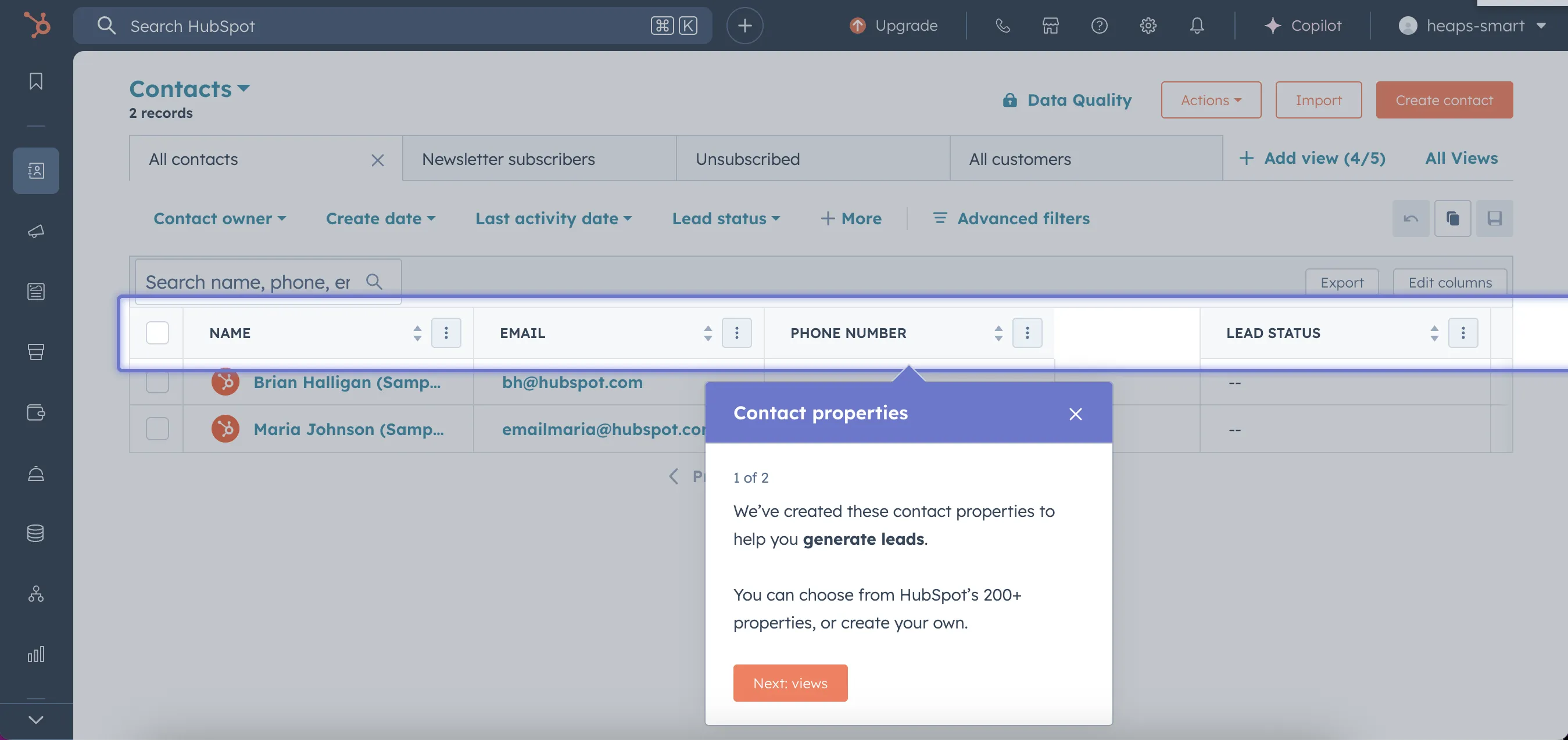Click Create contact button
1568x740 pixels.
click(1444, 100)
